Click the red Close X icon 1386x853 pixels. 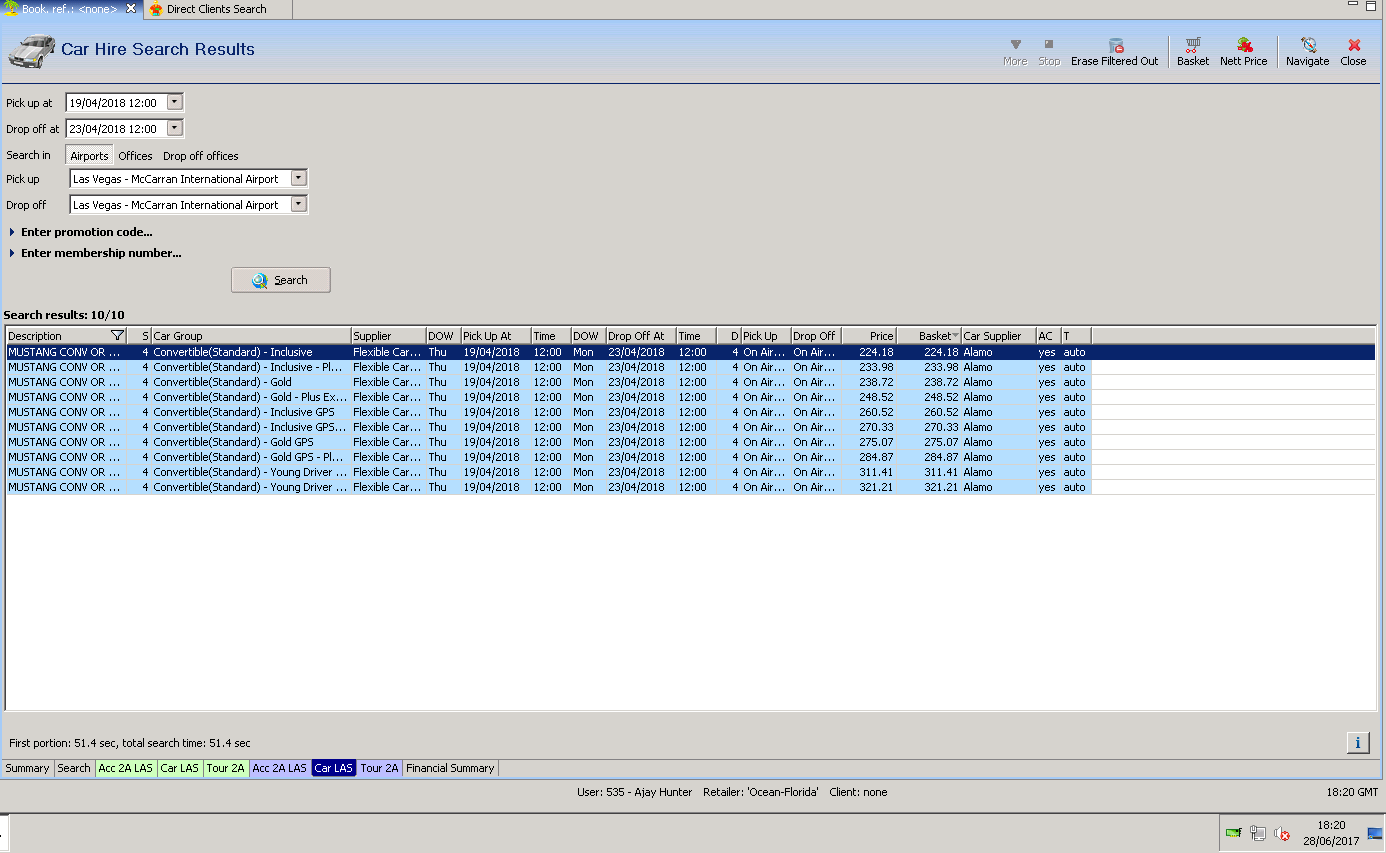coord(1353,46)
